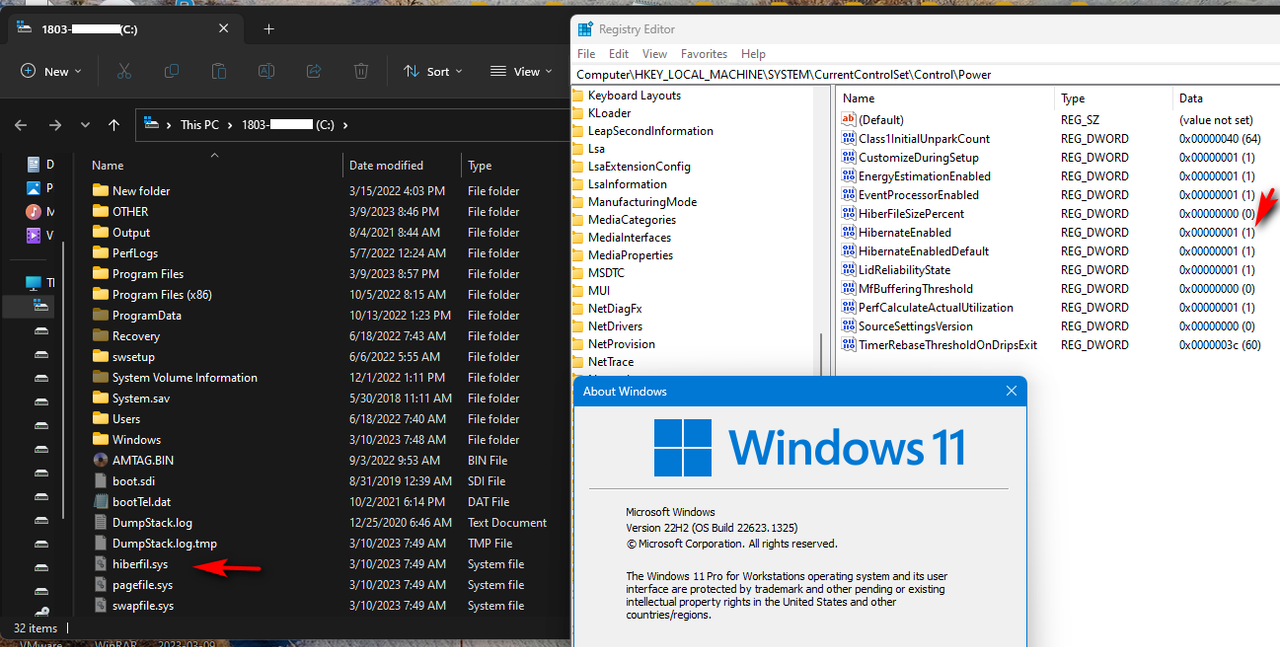Select the pagefile.sys file
Viewport: 1280px width, 647px height.
click(x=142, y=585)
